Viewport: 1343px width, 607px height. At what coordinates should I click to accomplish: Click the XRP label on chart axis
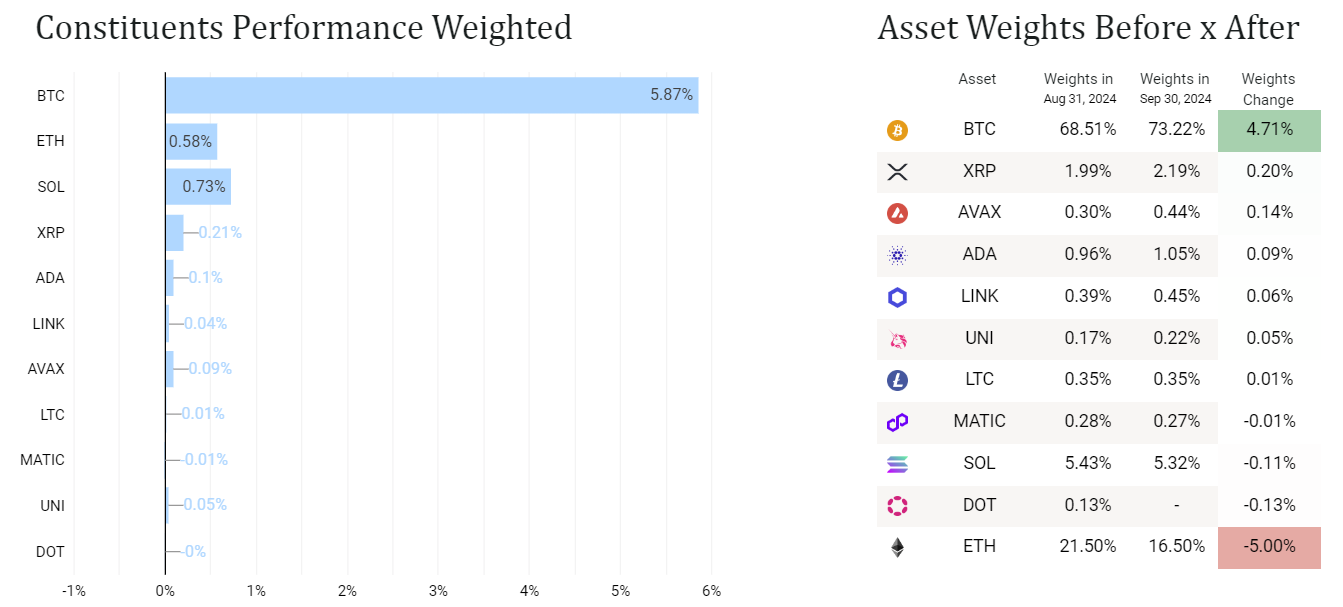(x=49, y=233)
